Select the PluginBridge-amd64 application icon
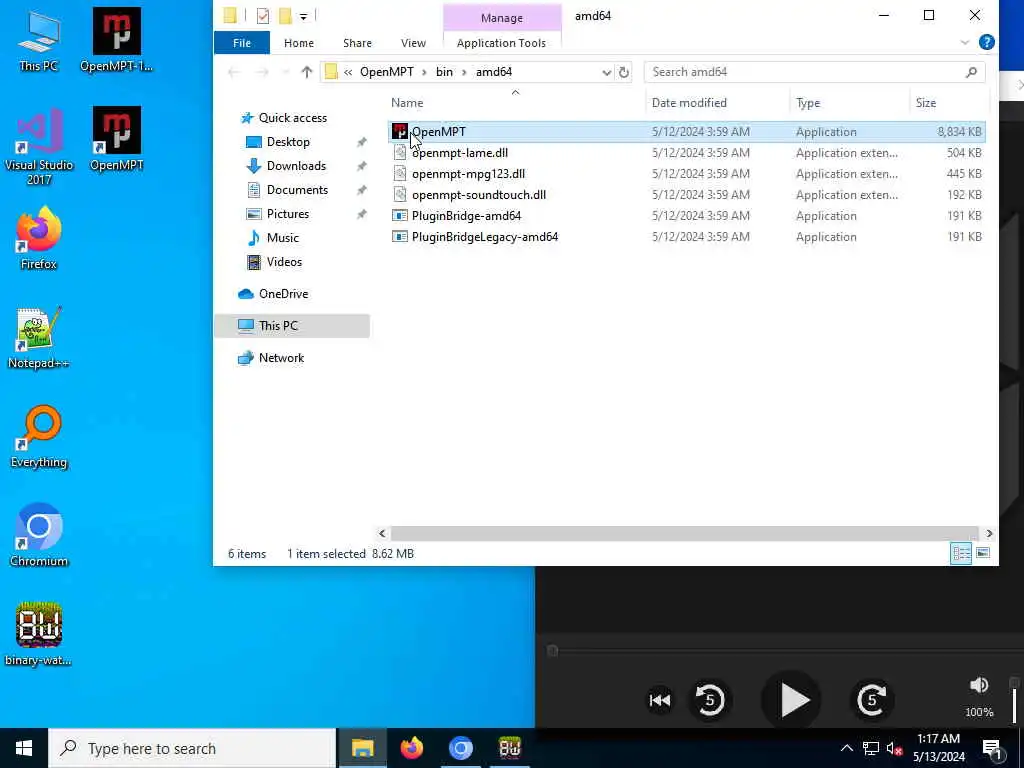This screenshot has height=768, width=1024. point(400,216)
